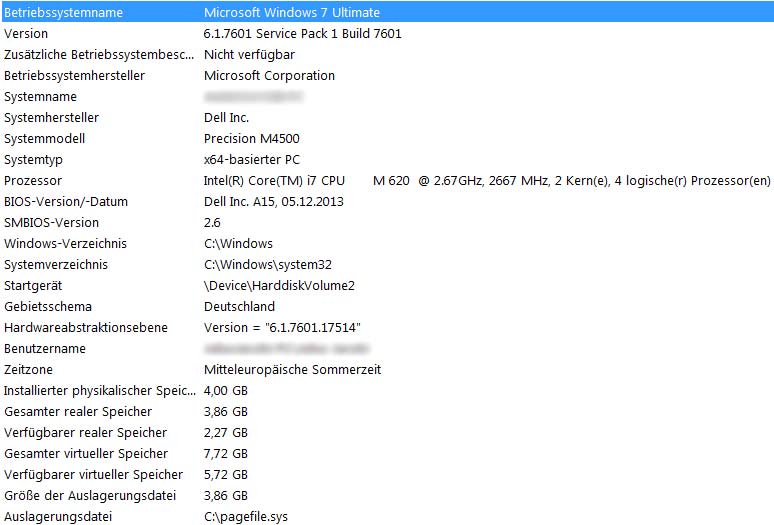Select the SMBIOS-Version label
Viewport: 774px width, 525px height.
pyautogui.click(x=51, y=223)
